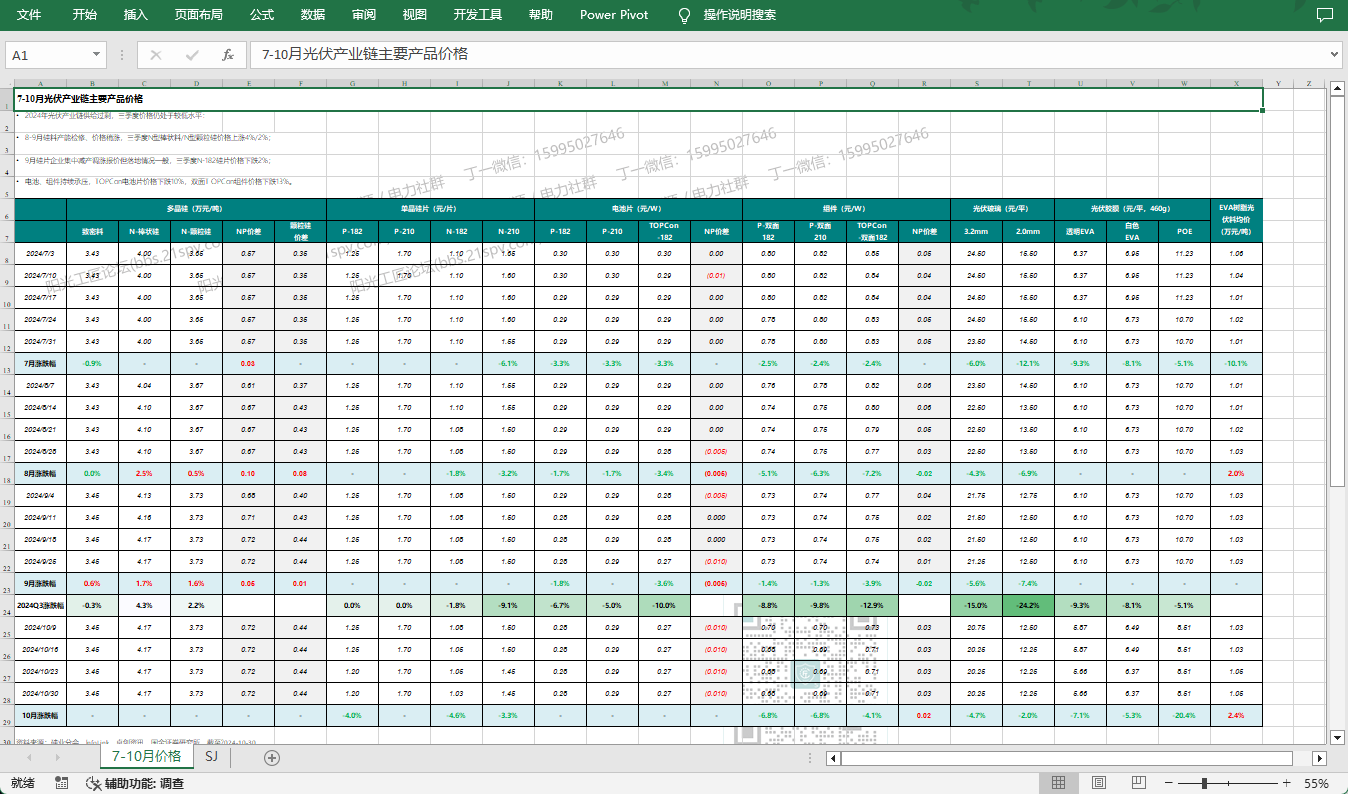Switch to the 视图 ribbon tab
Image resolution: width=1348 pixels, height=794 pixels.
pyautogui.click(x=414, y=15)
